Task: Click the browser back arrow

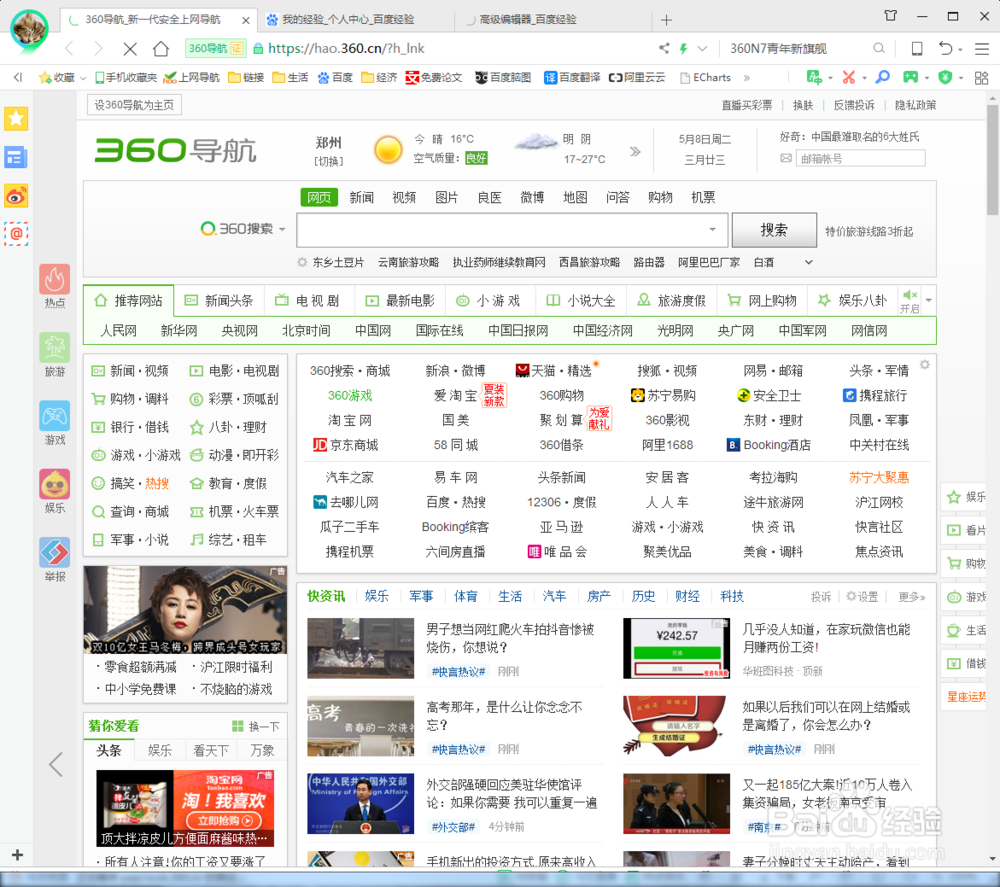Action: (70, 48)
